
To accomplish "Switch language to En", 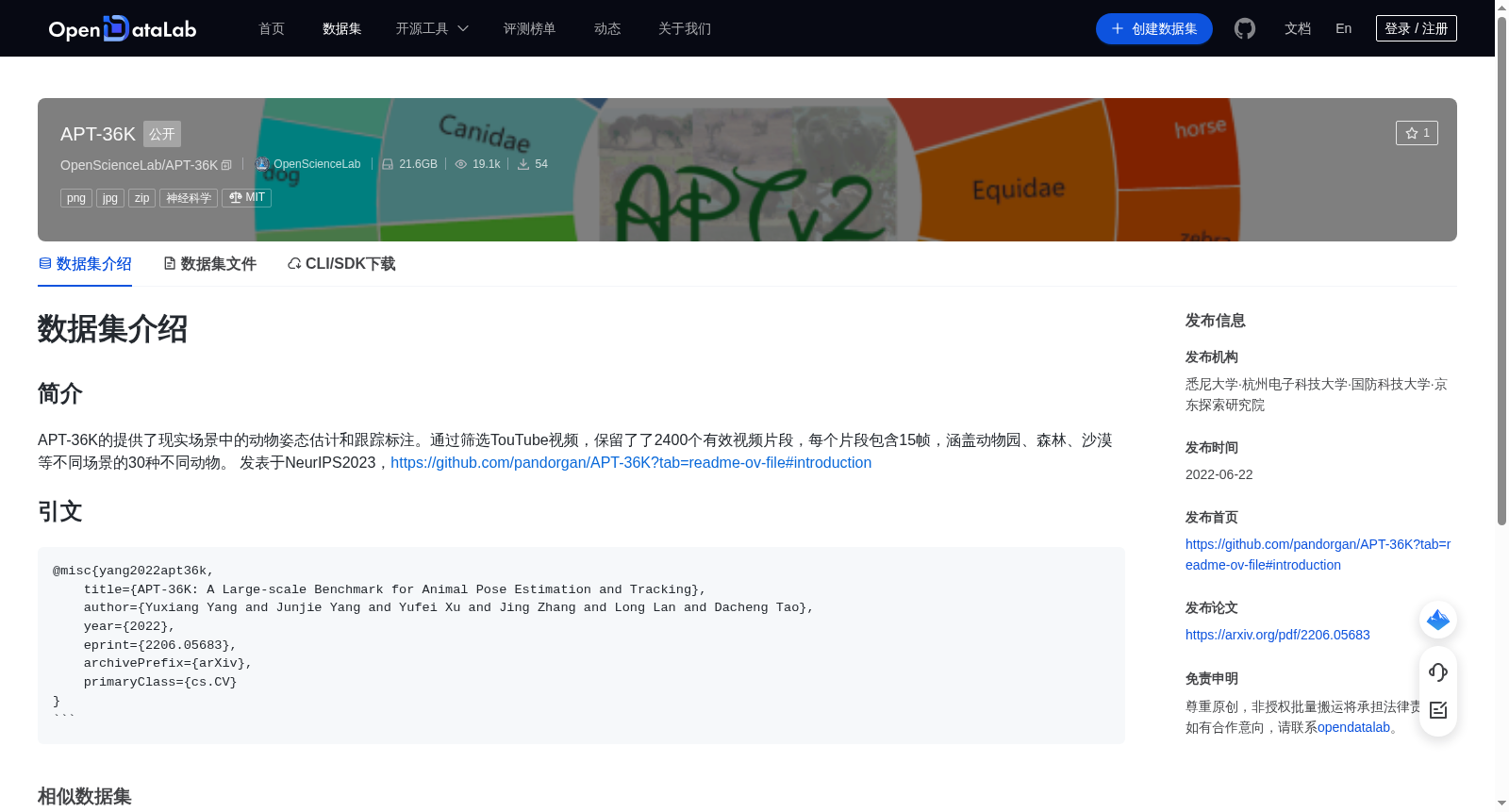I will 1343,28.
